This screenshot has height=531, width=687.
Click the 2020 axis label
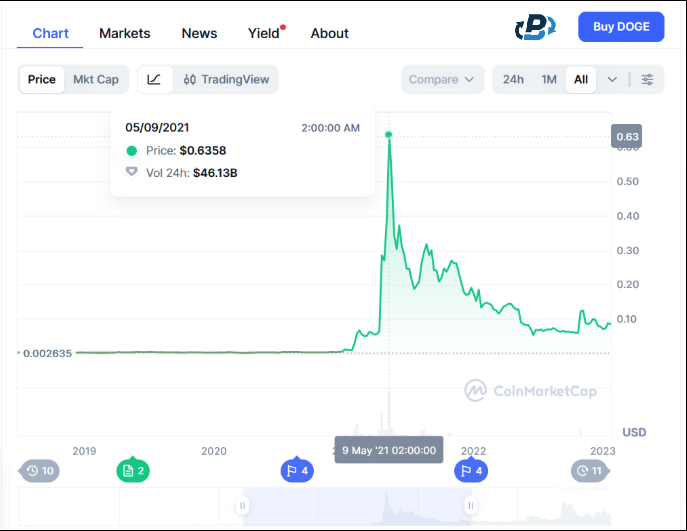pyautogui.click(x=214, y=451)
